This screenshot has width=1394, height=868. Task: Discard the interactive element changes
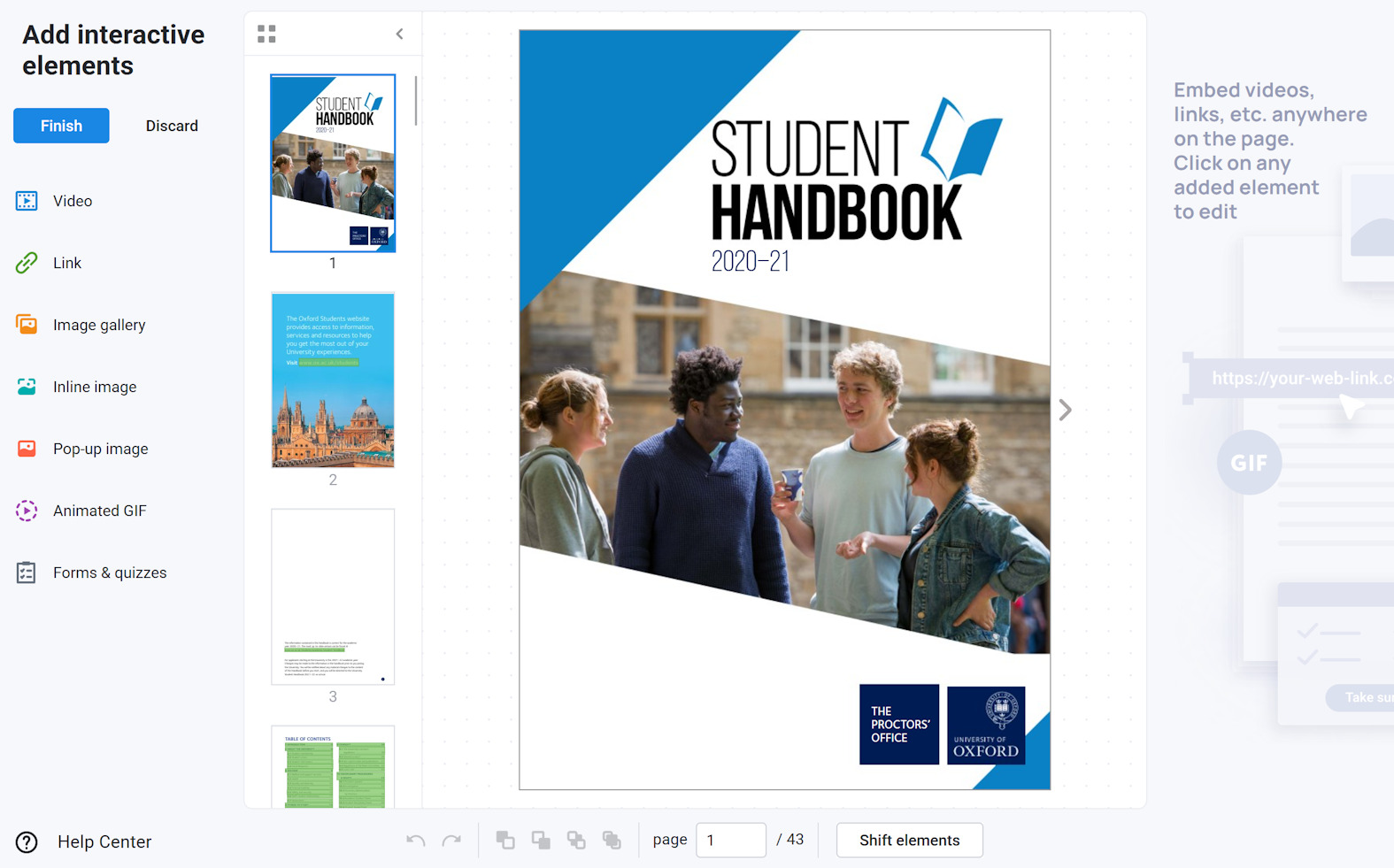tap(172, 126)
